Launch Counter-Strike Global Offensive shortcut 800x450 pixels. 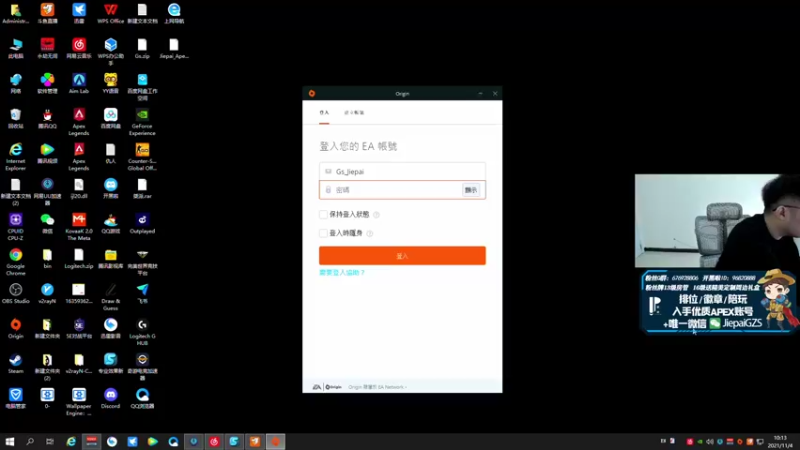(x=142, y=157)
